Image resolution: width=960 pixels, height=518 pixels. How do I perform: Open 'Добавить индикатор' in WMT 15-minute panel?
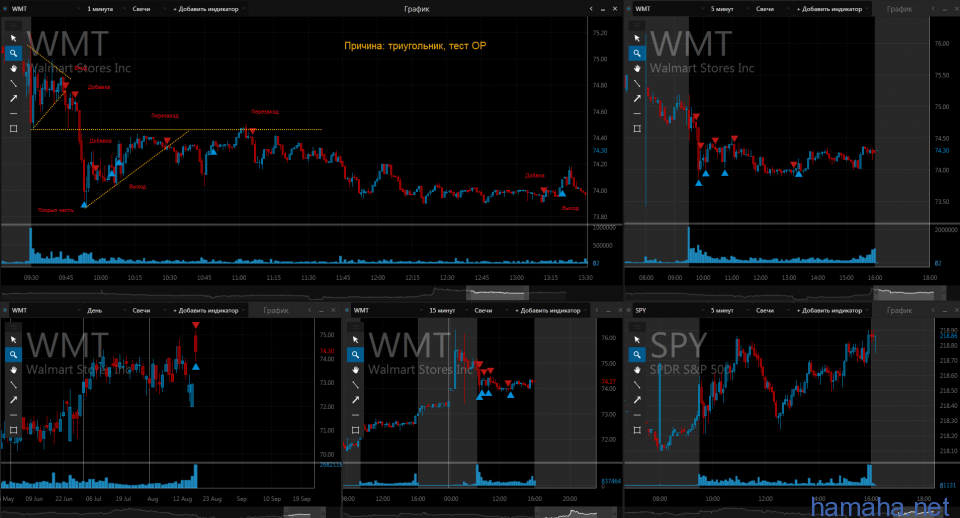pos(550,310)
